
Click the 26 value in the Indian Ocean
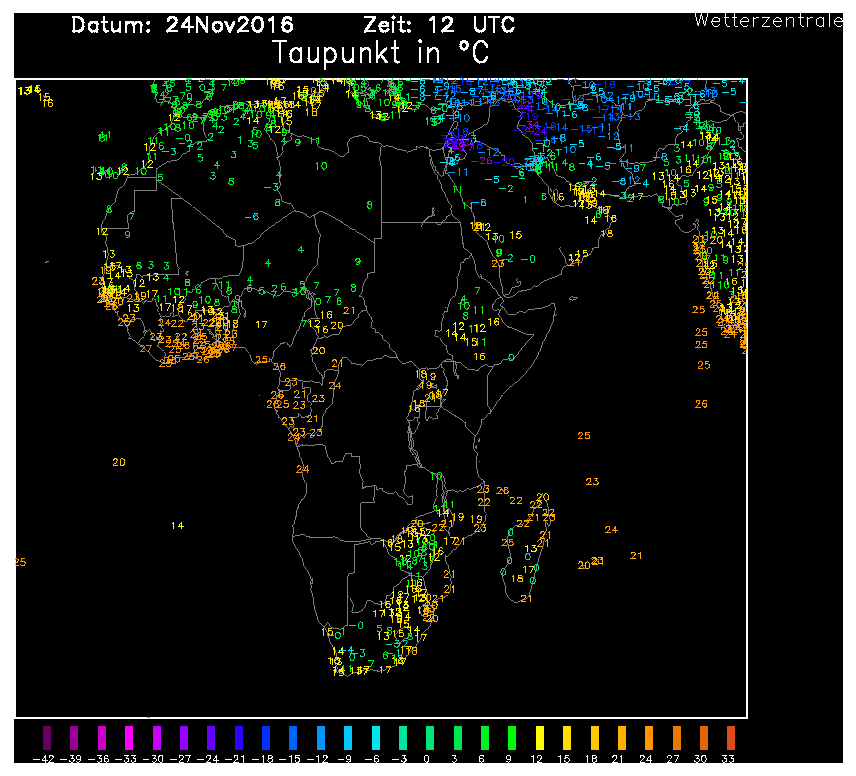[701, 404]
